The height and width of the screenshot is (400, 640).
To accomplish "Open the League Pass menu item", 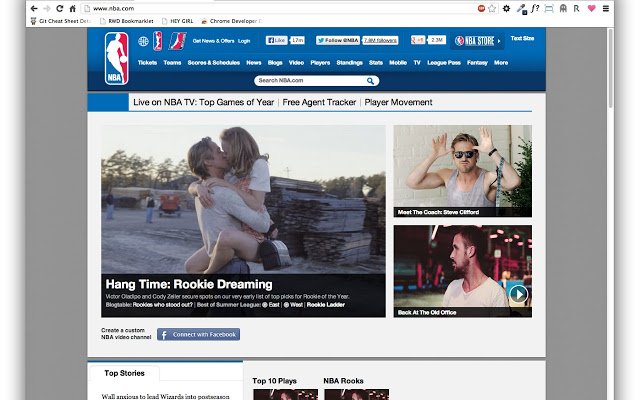I will (x=444, y=63).
